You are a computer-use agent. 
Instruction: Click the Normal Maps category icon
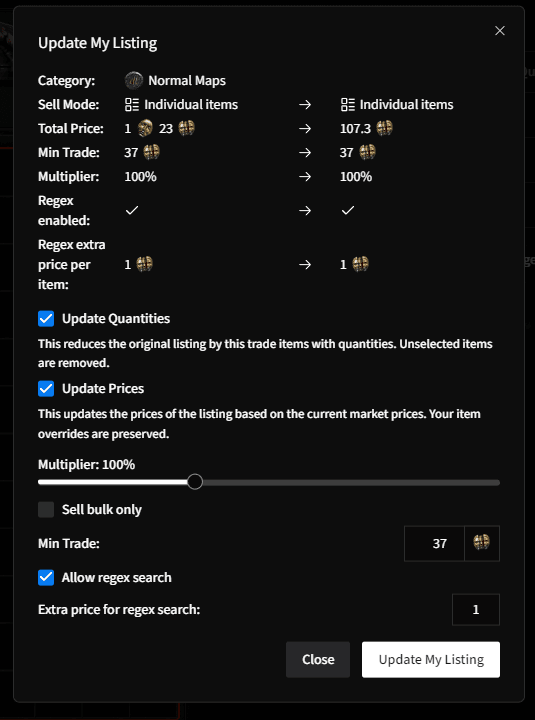(x=134, y=81)
